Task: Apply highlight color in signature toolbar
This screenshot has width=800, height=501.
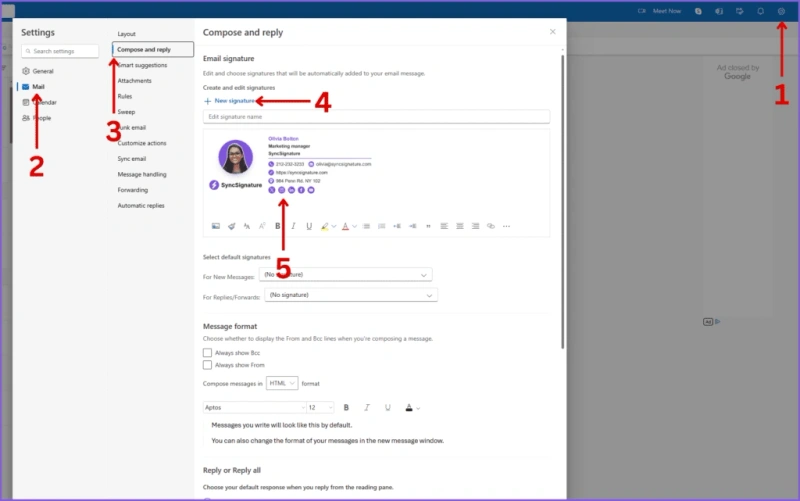Action: (x=324, y=226)
